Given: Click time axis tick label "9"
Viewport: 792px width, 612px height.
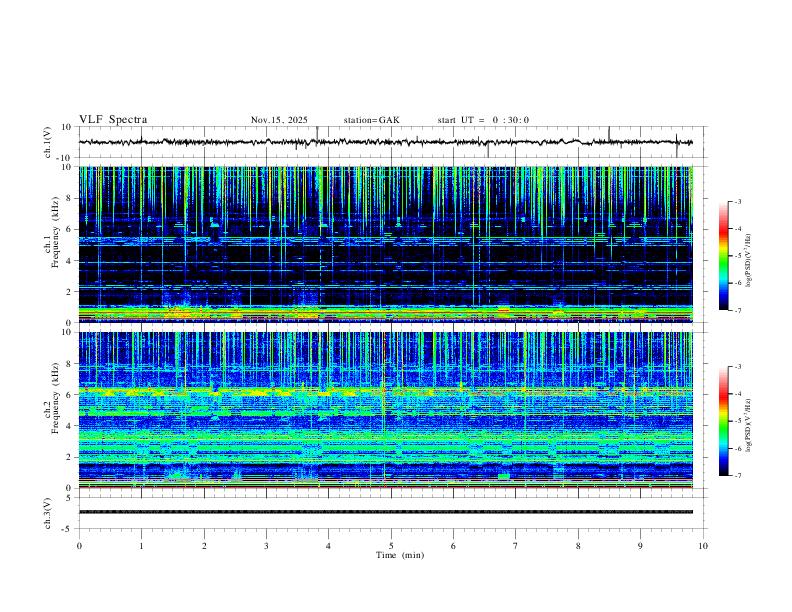Looking at the screenshot, I should click(x=640, y=546).
